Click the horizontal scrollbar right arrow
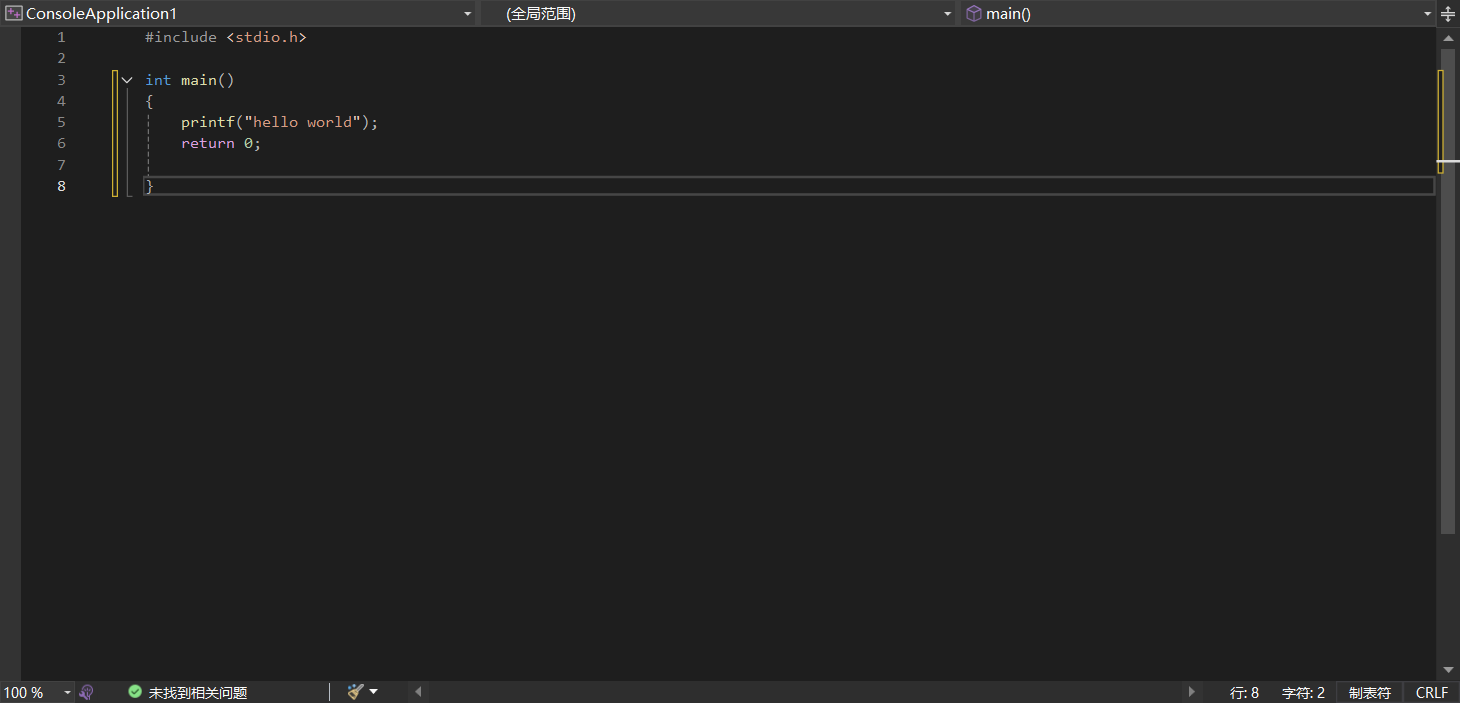The width and height of the screenshot is (1460, 703). tap(1191, 692)
